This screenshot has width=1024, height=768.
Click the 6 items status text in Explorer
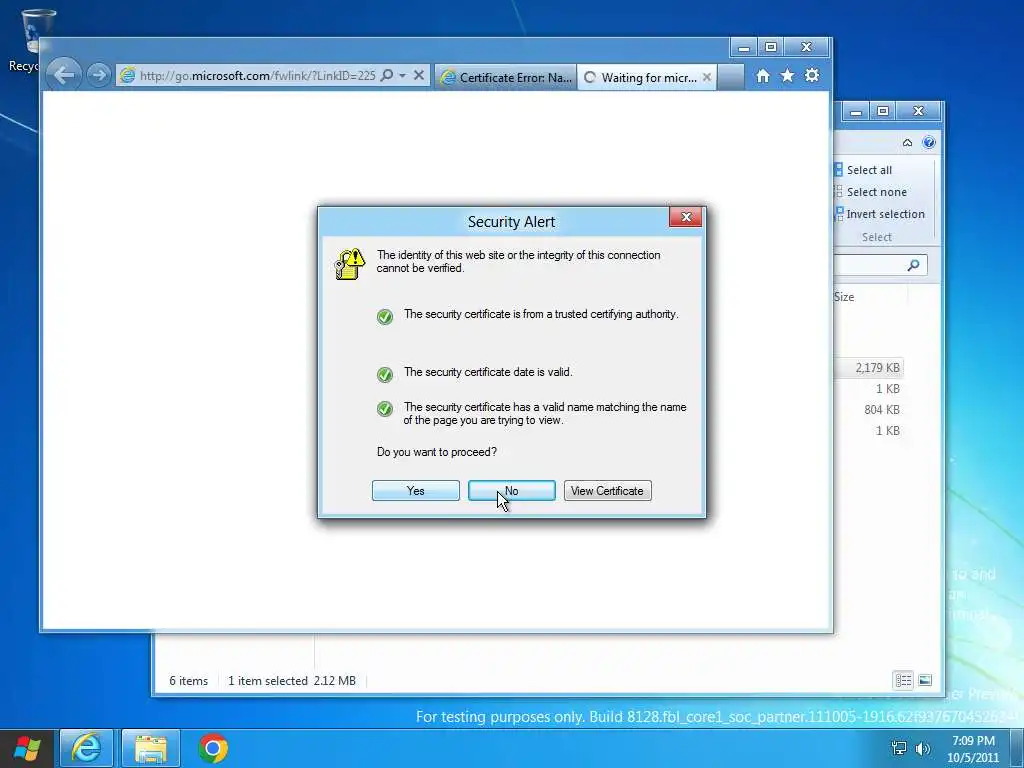click(188, 680)
